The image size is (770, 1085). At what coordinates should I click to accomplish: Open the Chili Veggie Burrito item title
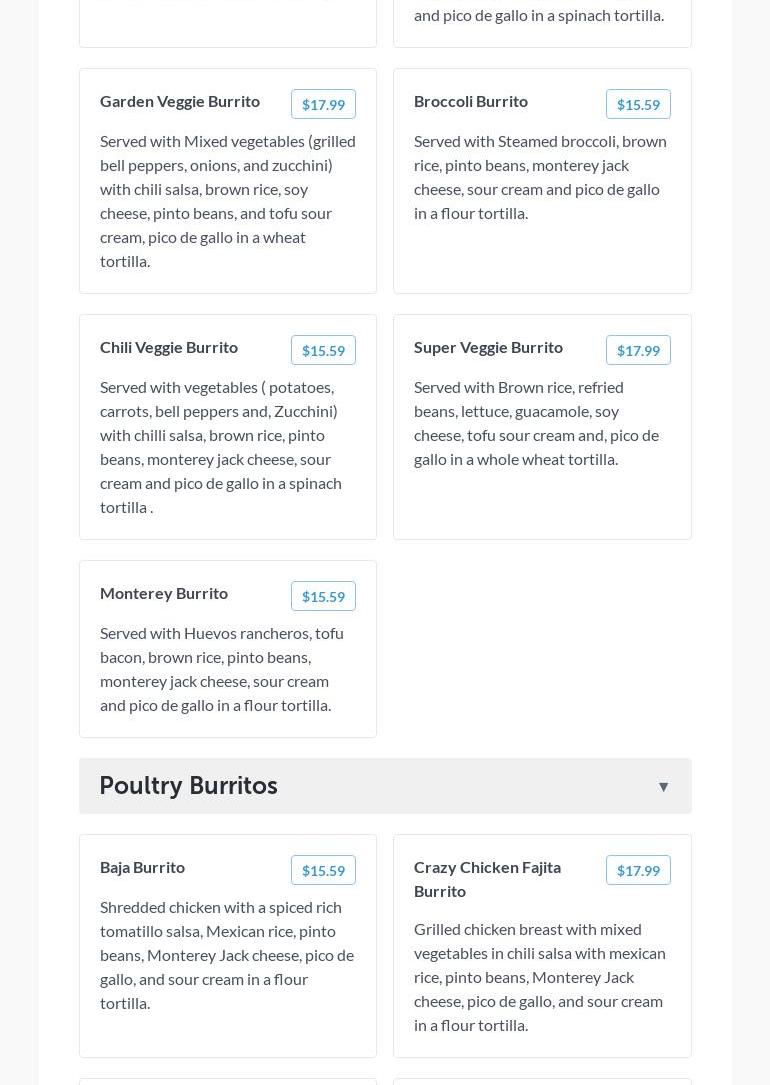tap(169, 347)
